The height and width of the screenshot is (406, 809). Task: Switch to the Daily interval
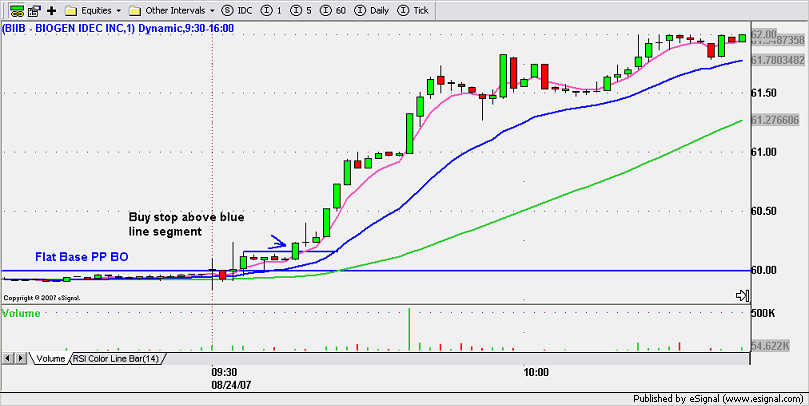[373, 10]
